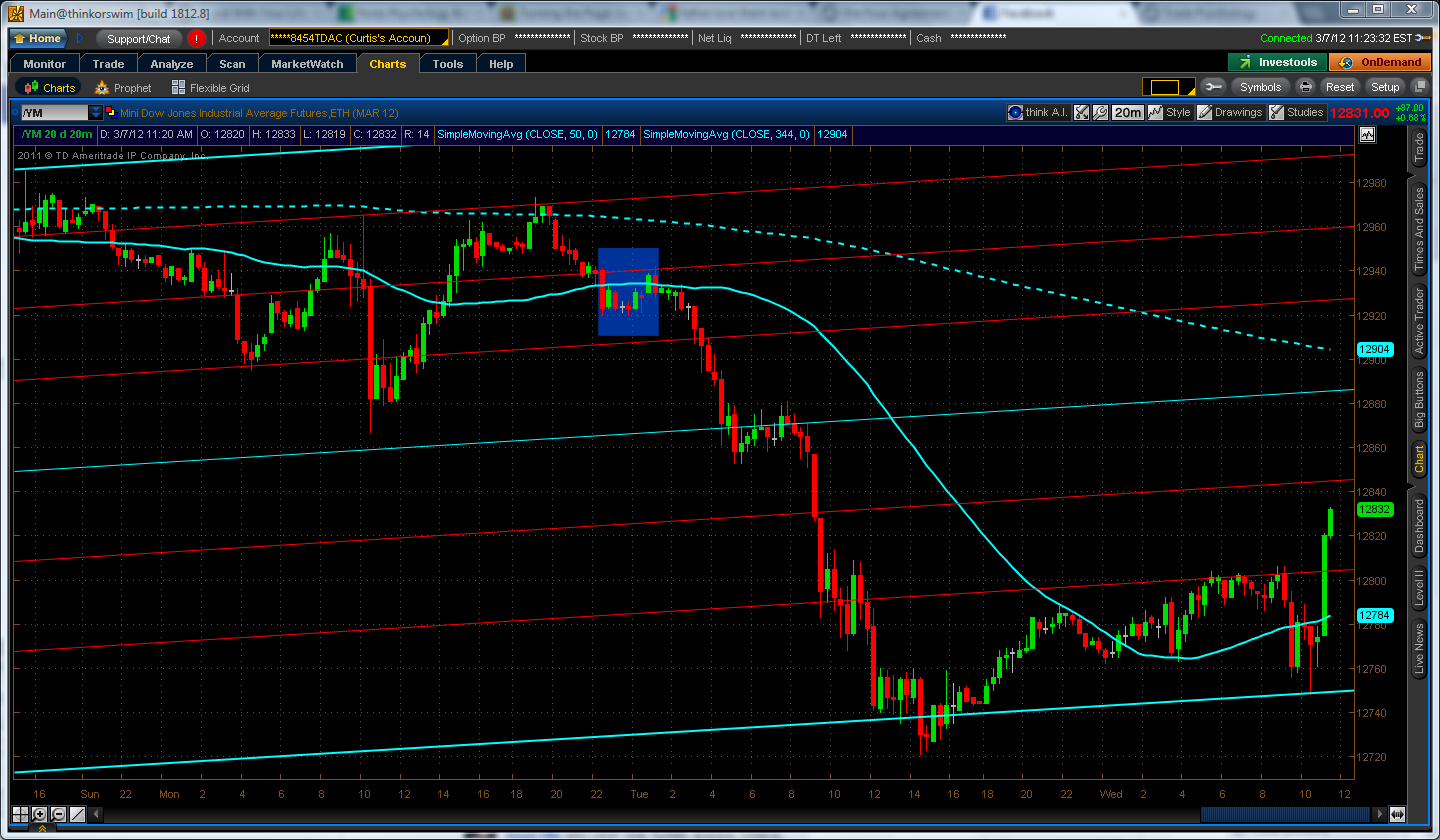Go to the Trade tab
Image resolution: width=1440 pixels, height=840 pixels.
tap(109, 64)
